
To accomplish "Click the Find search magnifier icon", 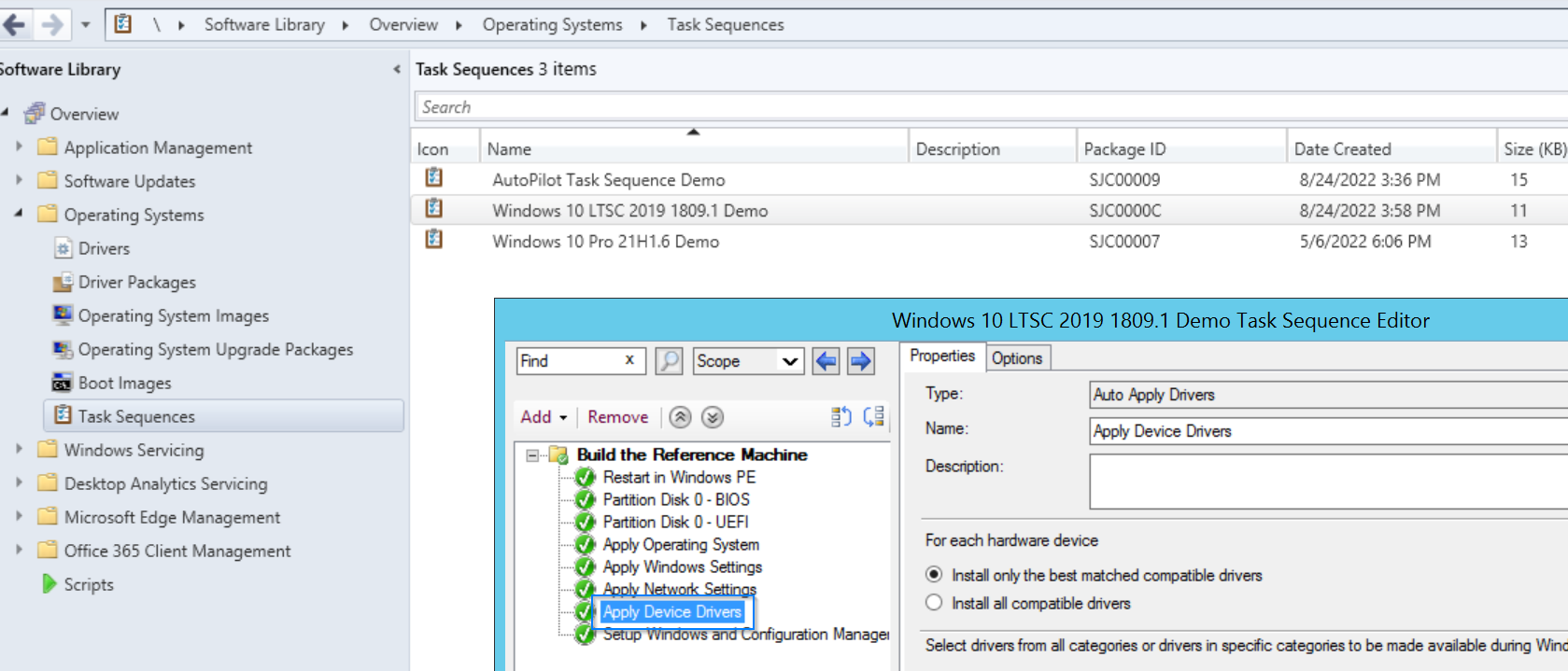I will (669, 361).
